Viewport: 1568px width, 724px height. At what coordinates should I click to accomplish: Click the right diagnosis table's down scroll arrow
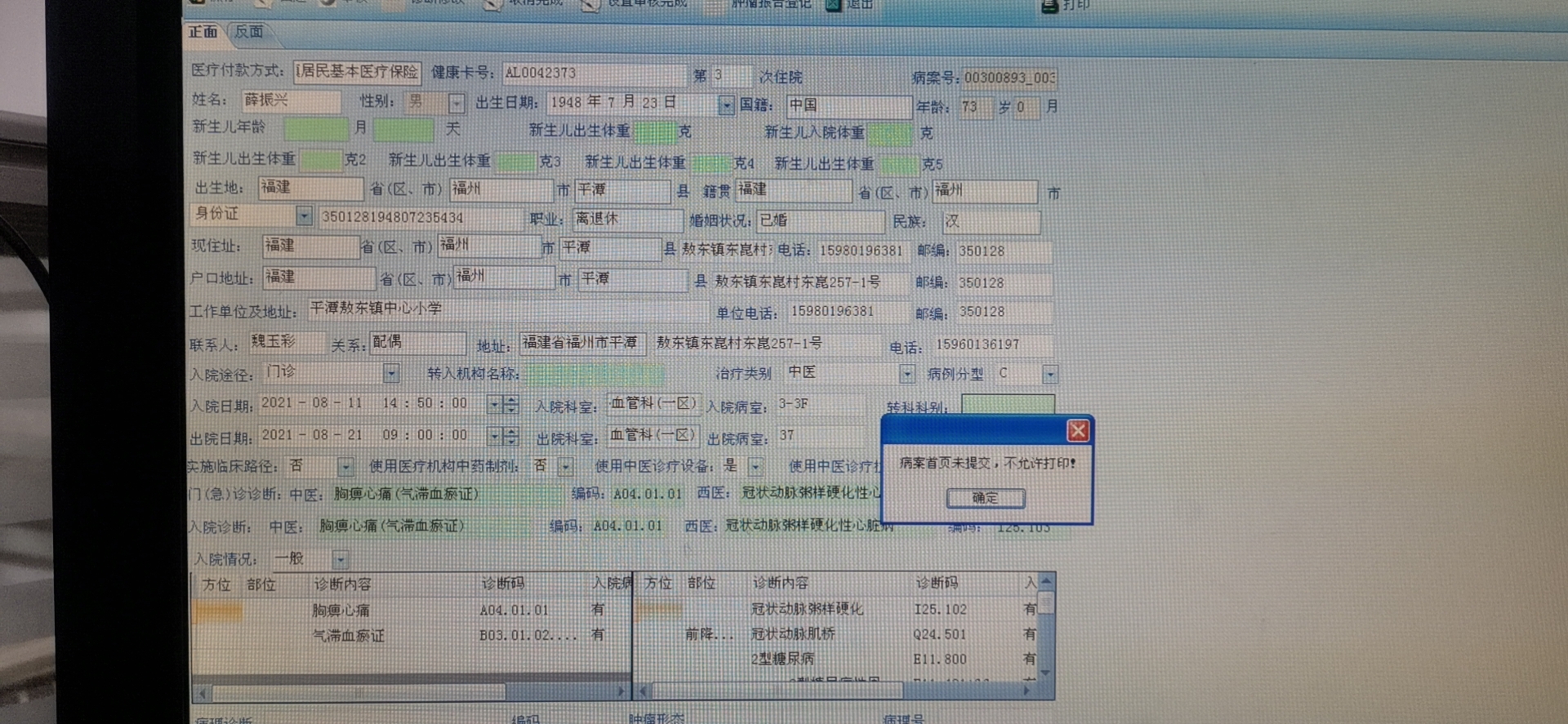1045,673
